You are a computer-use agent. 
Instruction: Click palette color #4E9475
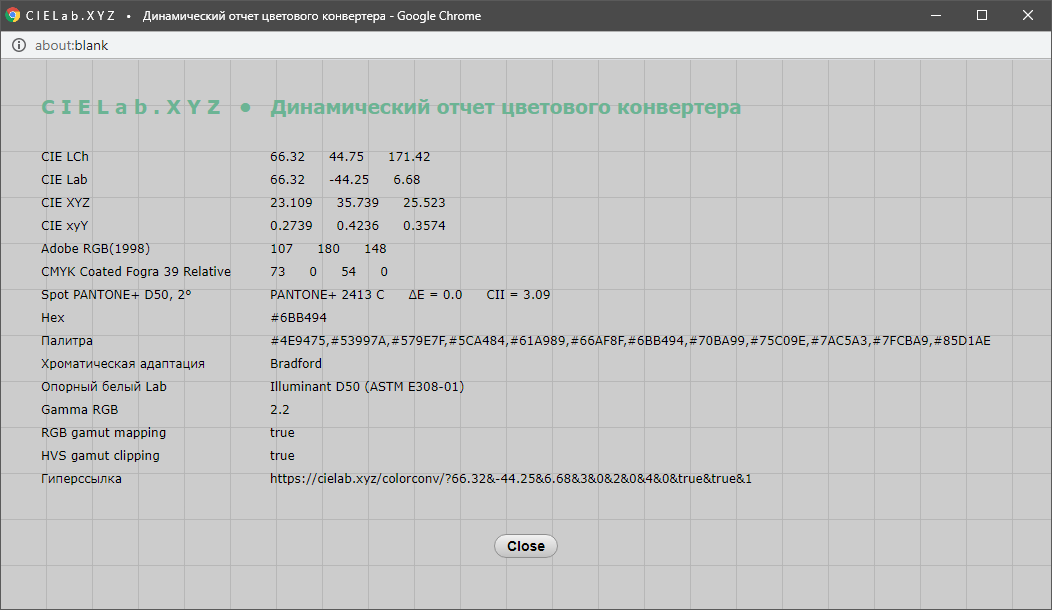pos(297,340)
